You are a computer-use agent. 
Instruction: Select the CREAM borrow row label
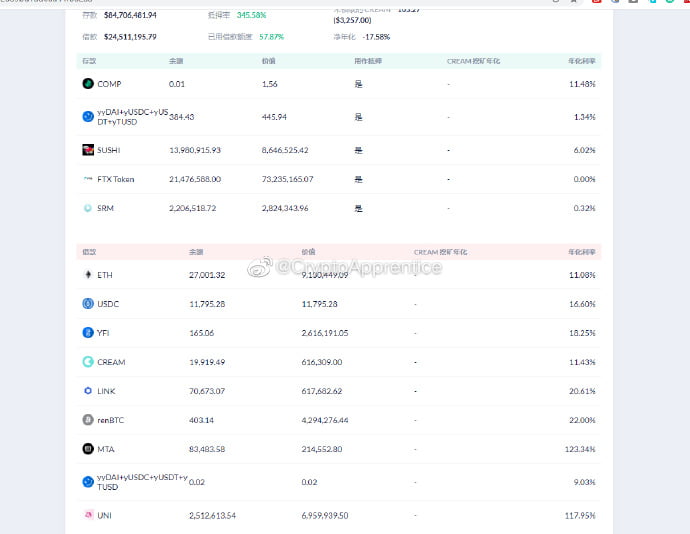click(111, 362)
